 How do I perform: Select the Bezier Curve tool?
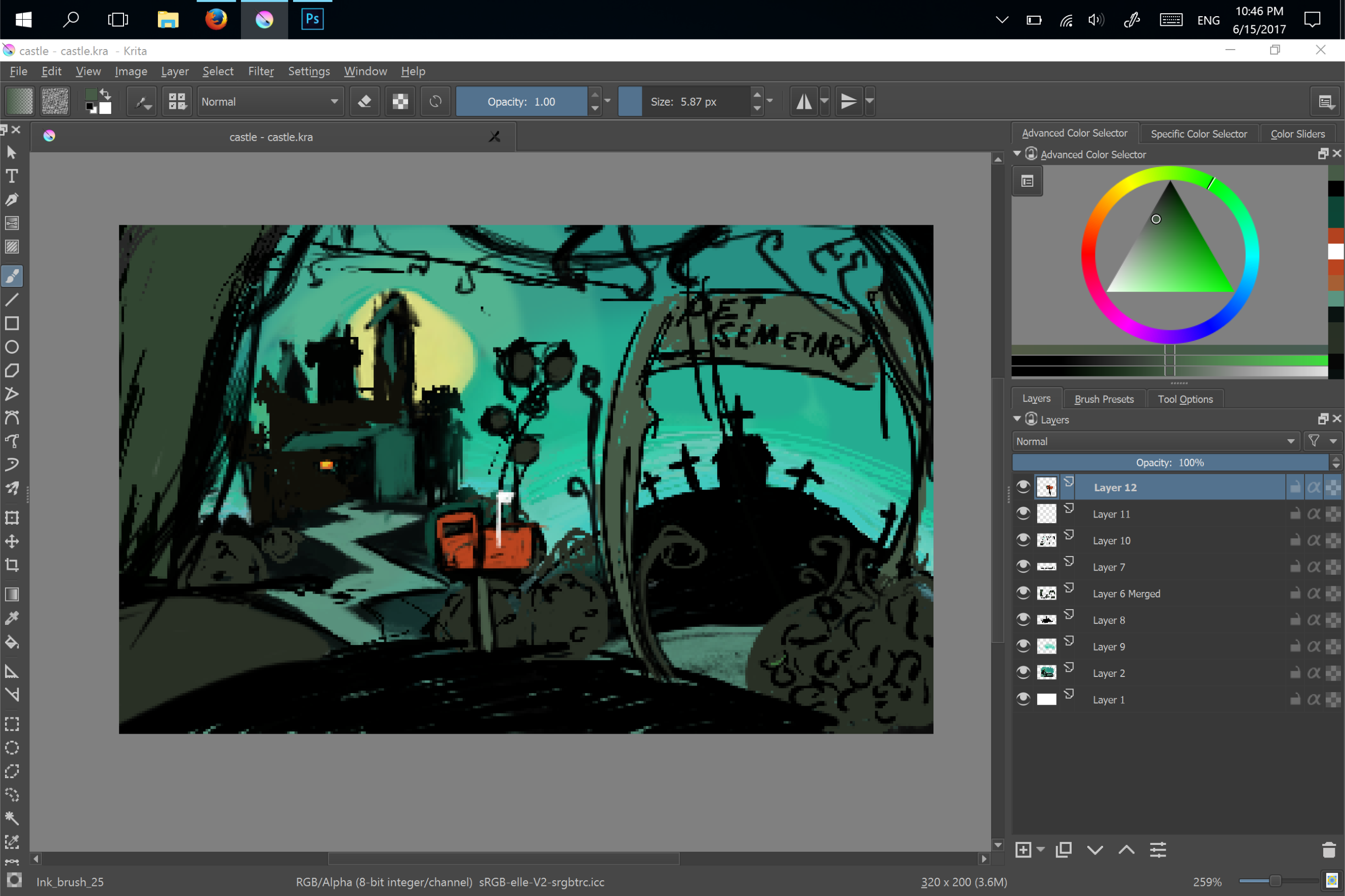tap(12, 418)
